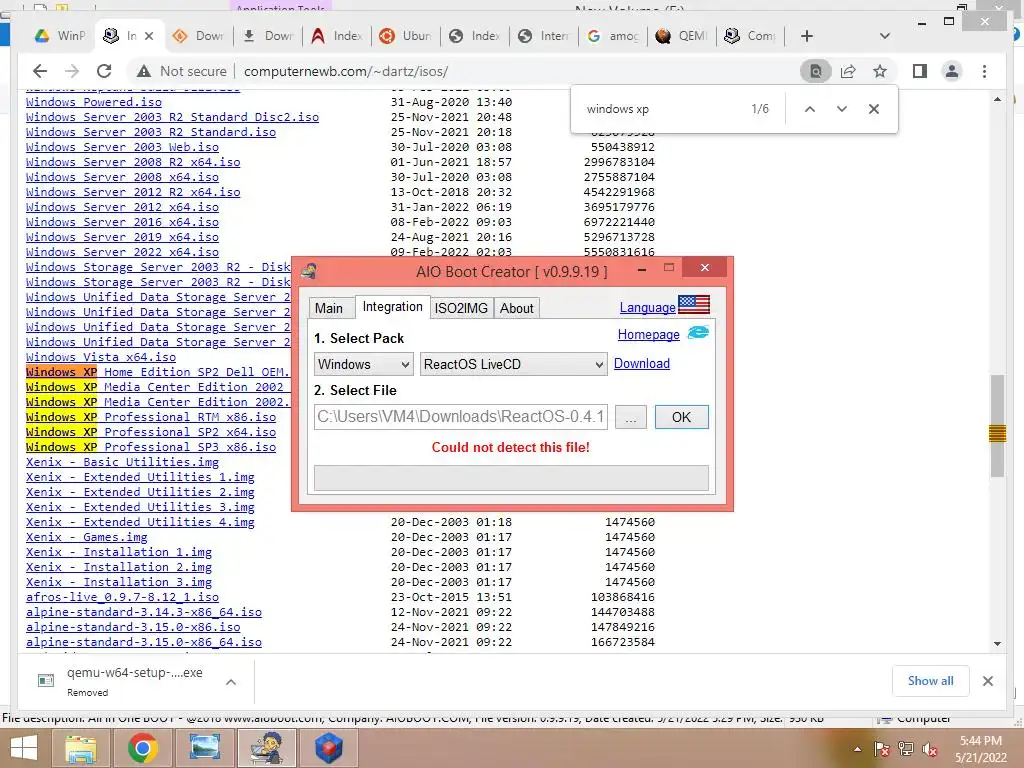Click the AIO Boot Creator title bar icon

310,271
